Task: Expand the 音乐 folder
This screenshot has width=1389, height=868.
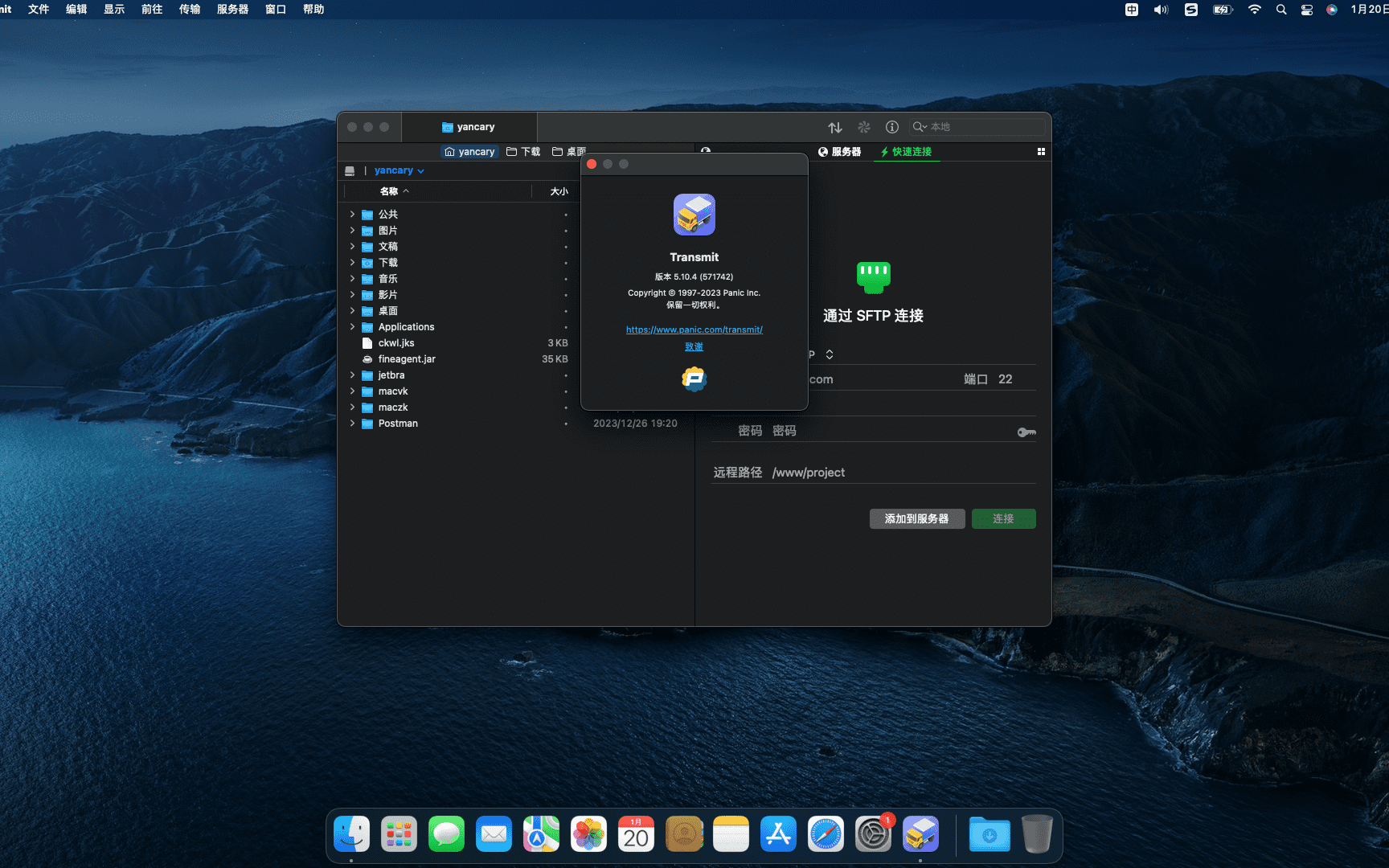Action: (352, 279)
